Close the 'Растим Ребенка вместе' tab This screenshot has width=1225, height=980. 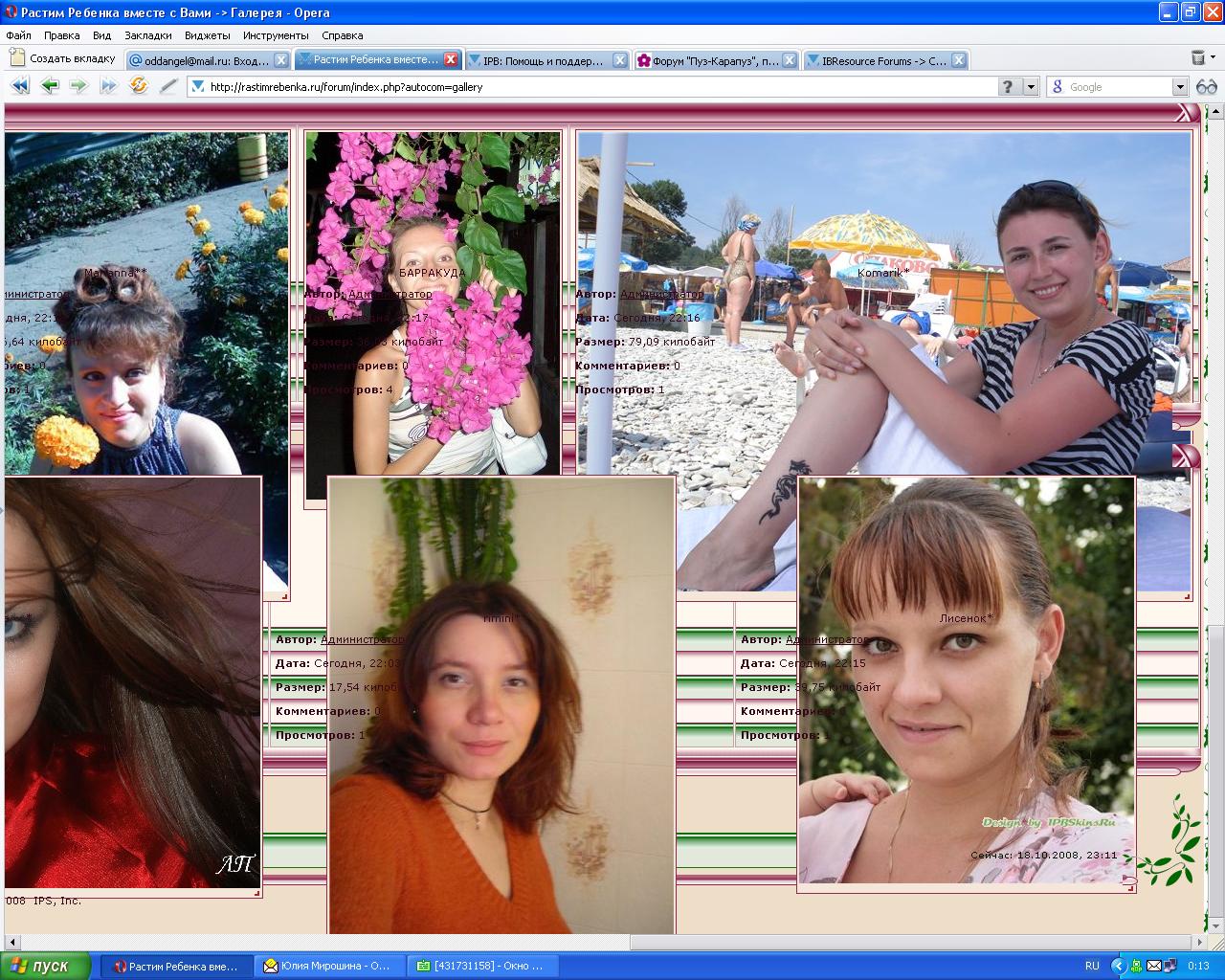point(451,59)
